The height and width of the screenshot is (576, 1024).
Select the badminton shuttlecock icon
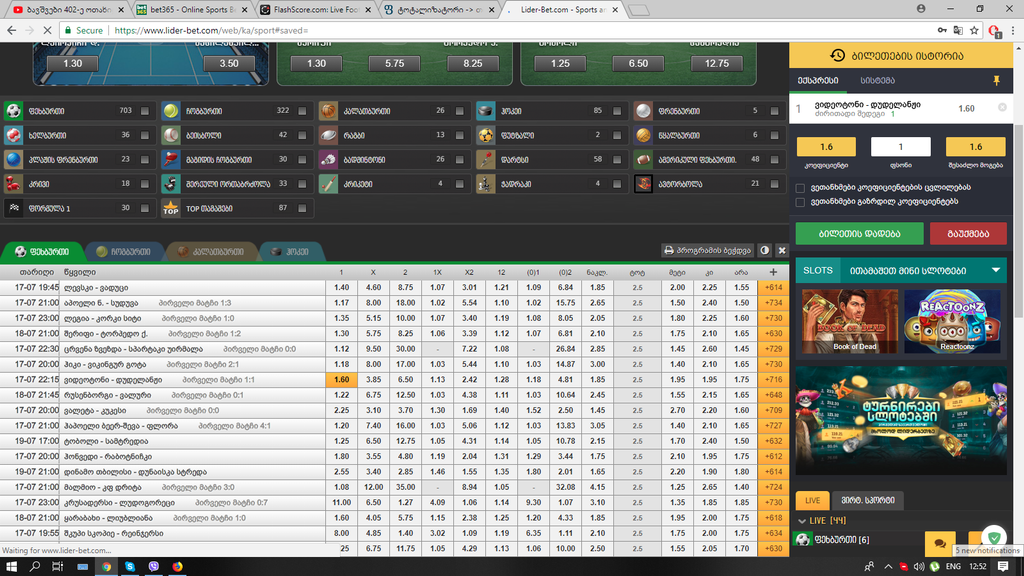point(328,159)
